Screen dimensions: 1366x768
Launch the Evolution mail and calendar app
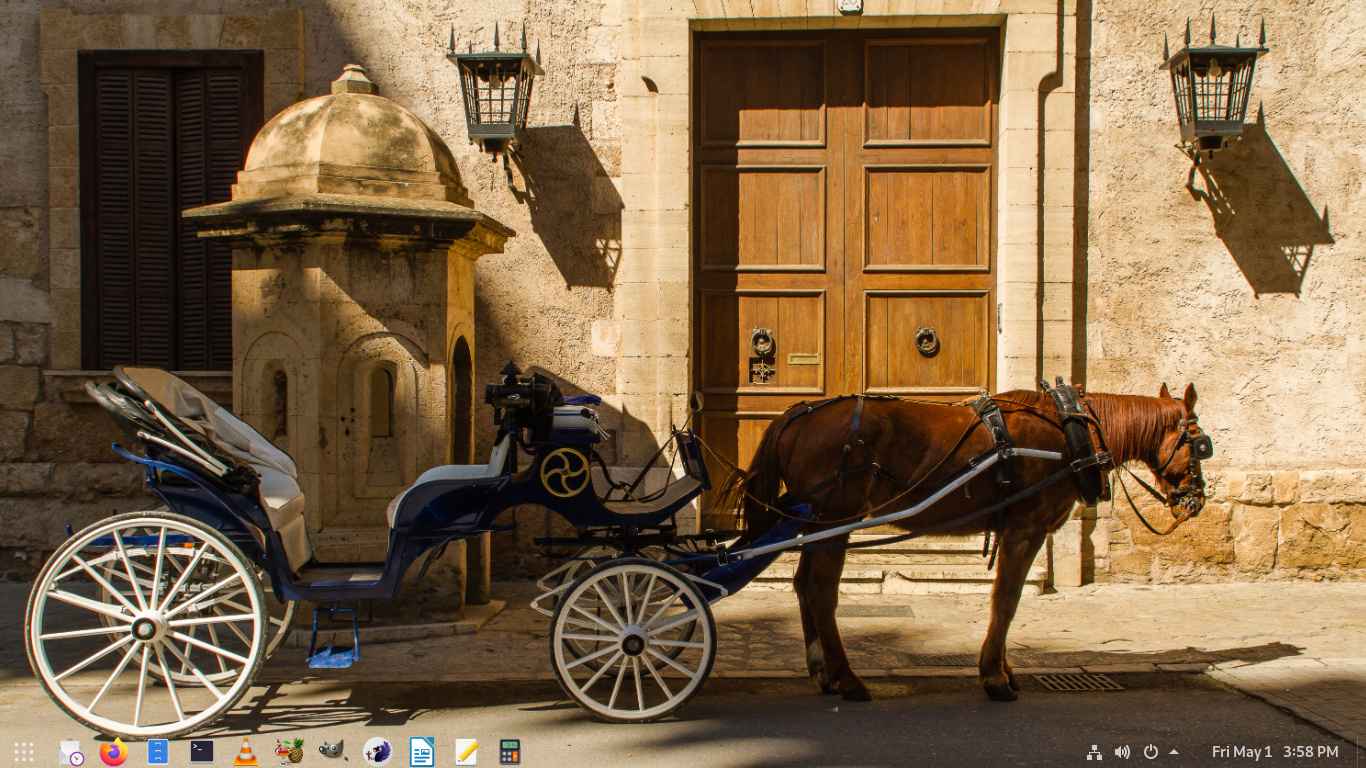point(70,752)
